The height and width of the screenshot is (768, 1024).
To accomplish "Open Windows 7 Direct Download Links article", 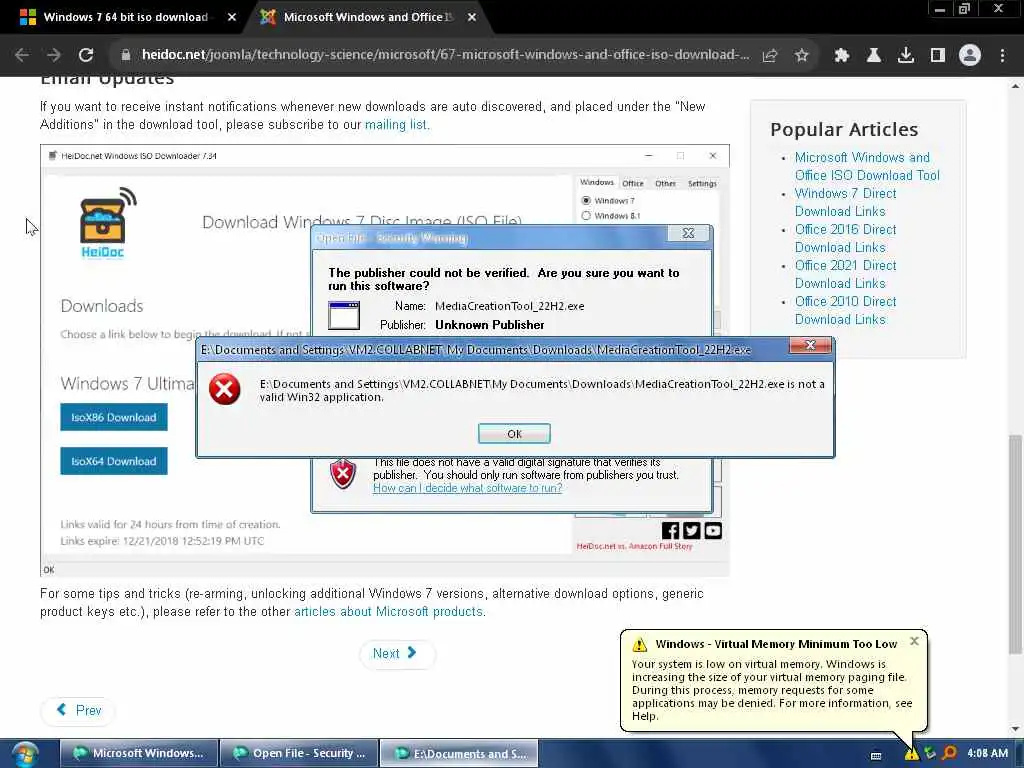I will (845, 202).
